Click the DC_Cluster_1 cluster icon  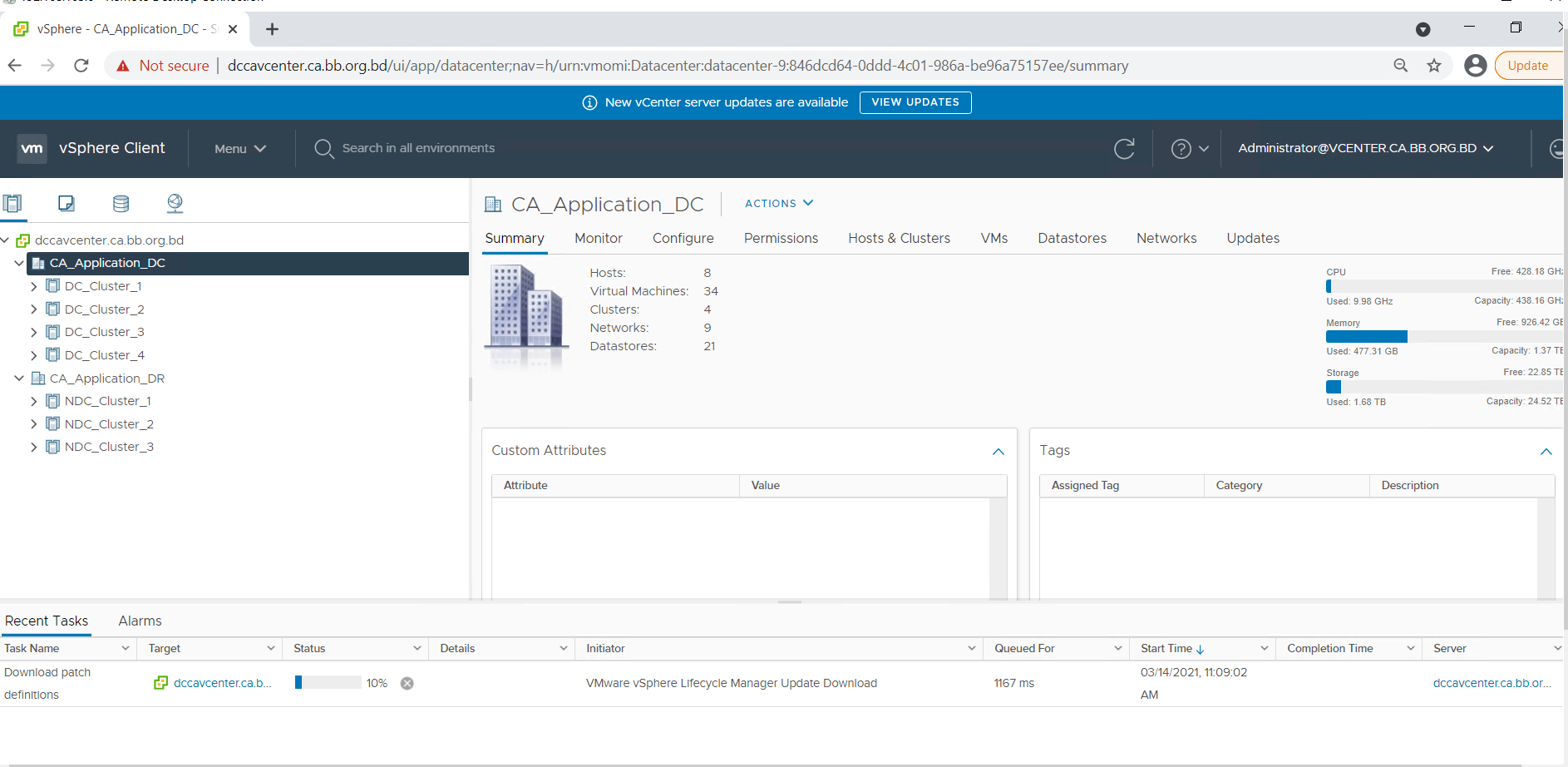[x=53, y=285]
